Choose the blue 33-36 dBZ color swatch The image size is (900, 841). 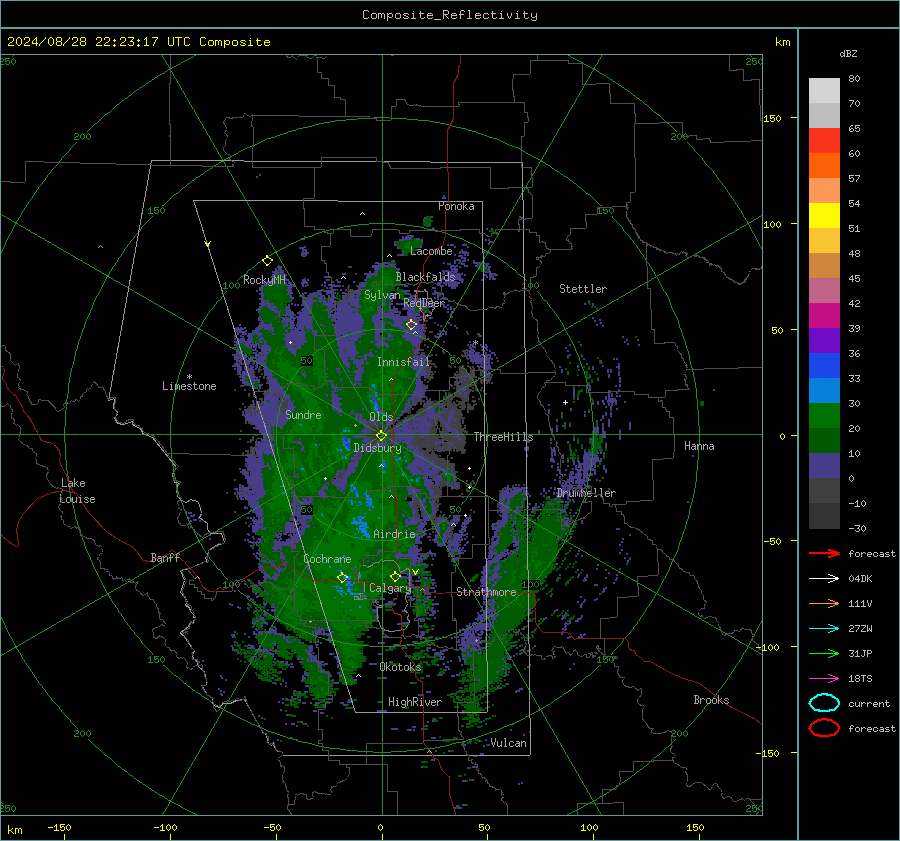(824, 366)
